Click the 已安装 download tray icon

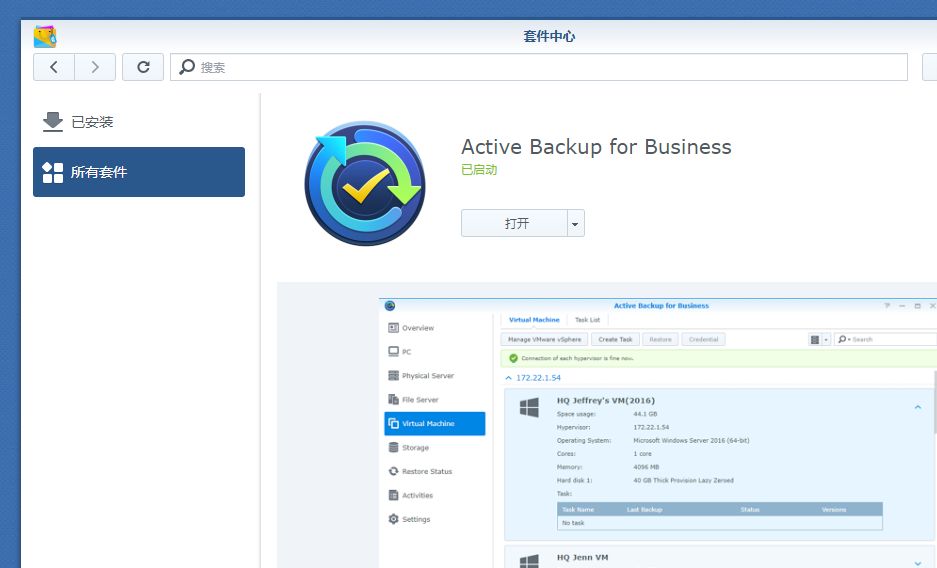click(x=53, y=122)
